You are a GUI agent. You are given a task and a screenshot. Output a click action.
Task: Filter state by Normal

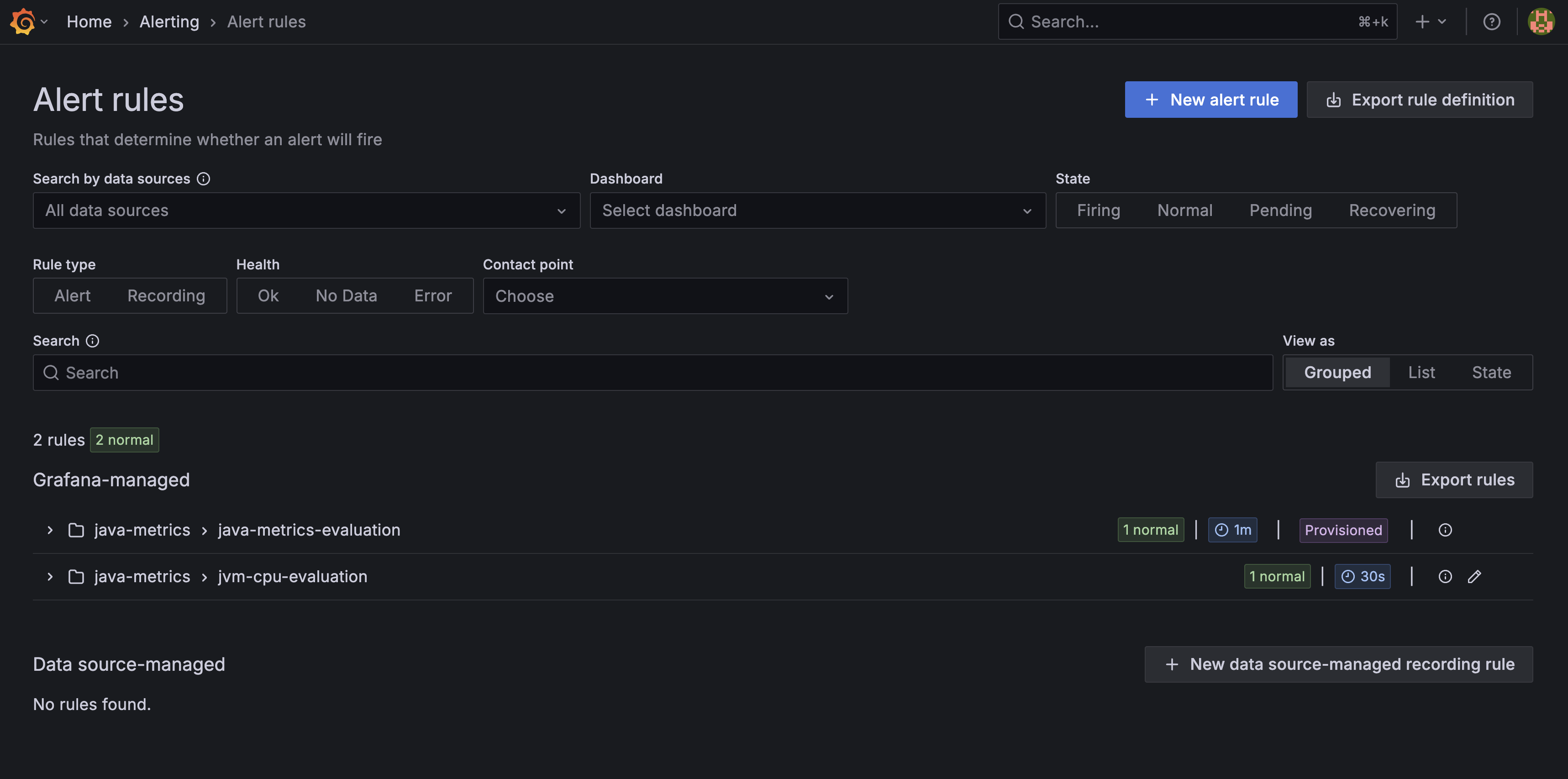coord(1184,211)
